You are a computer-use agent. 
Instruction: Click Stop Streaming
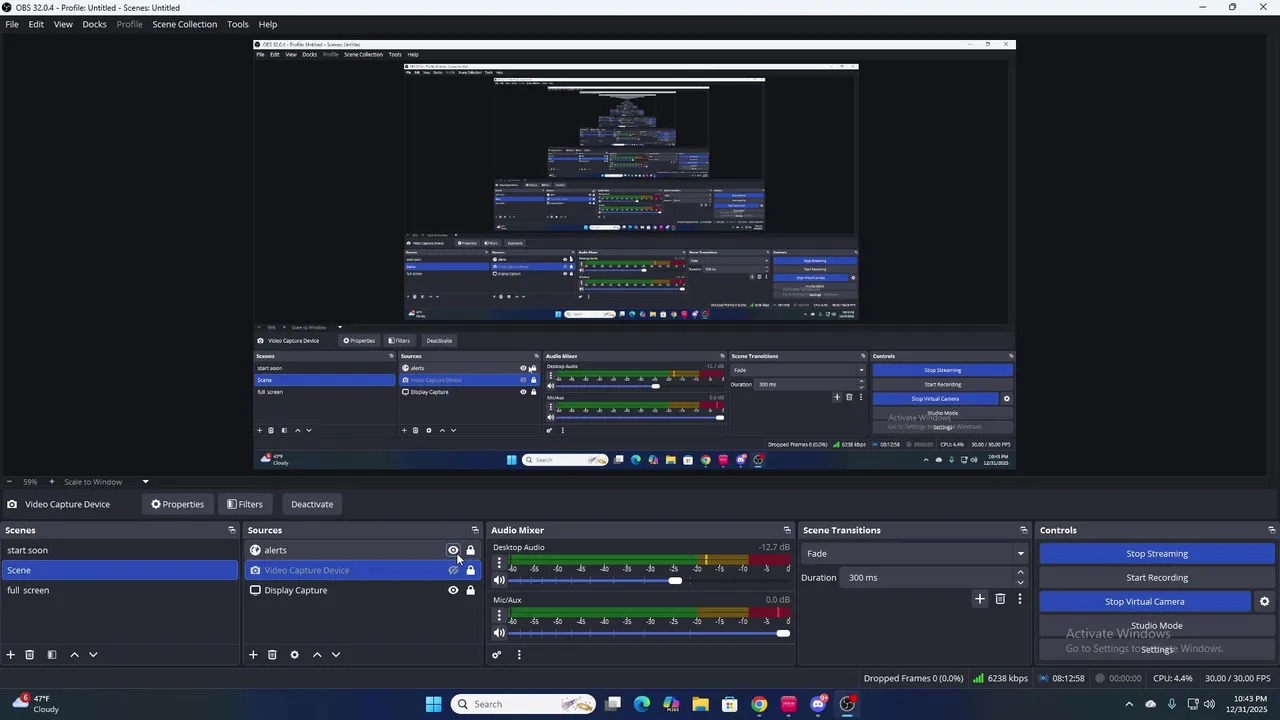pyautogui.click(x=1157, y=554)
